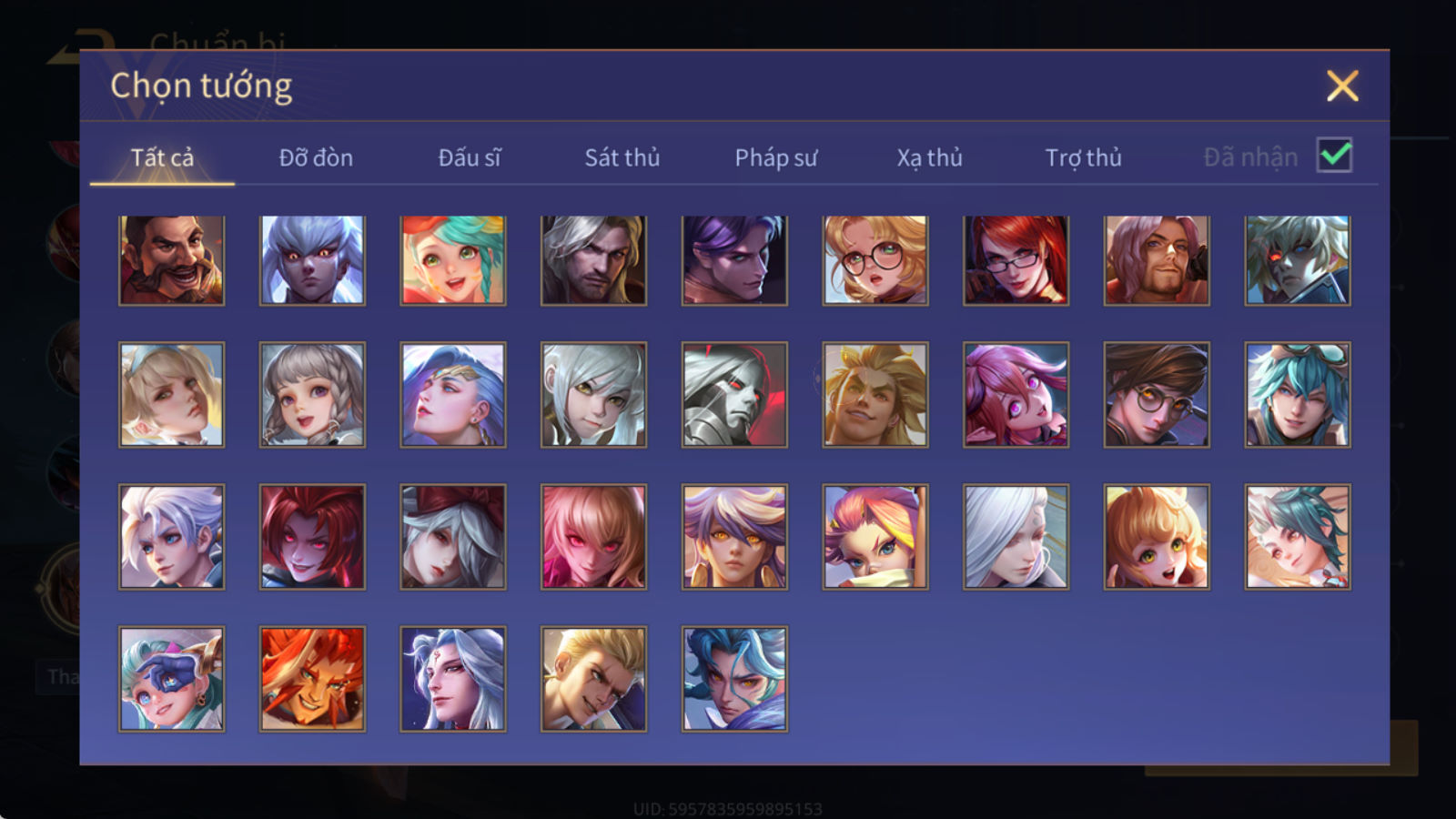Select the silver-armored hero with red eyes
Viewport: 1456px width, 819px height.
pyautogui.click(x=734, y=395)
